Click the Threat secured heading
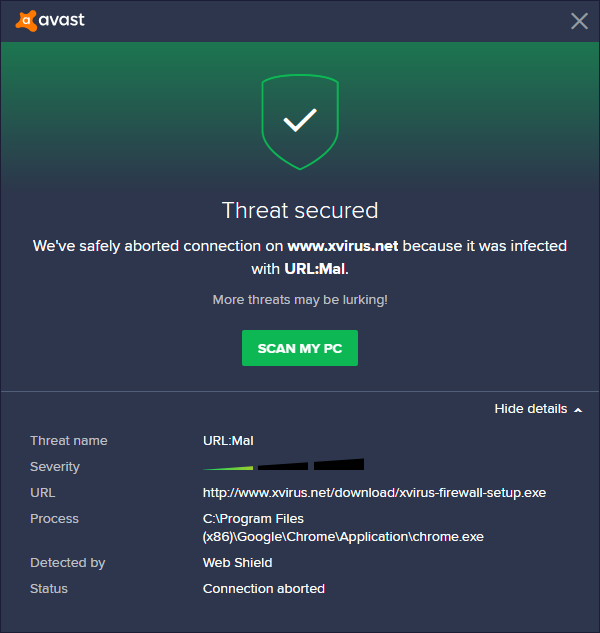Image resolution: width=600 pixels, height=633 pixels. pos(299,210)
